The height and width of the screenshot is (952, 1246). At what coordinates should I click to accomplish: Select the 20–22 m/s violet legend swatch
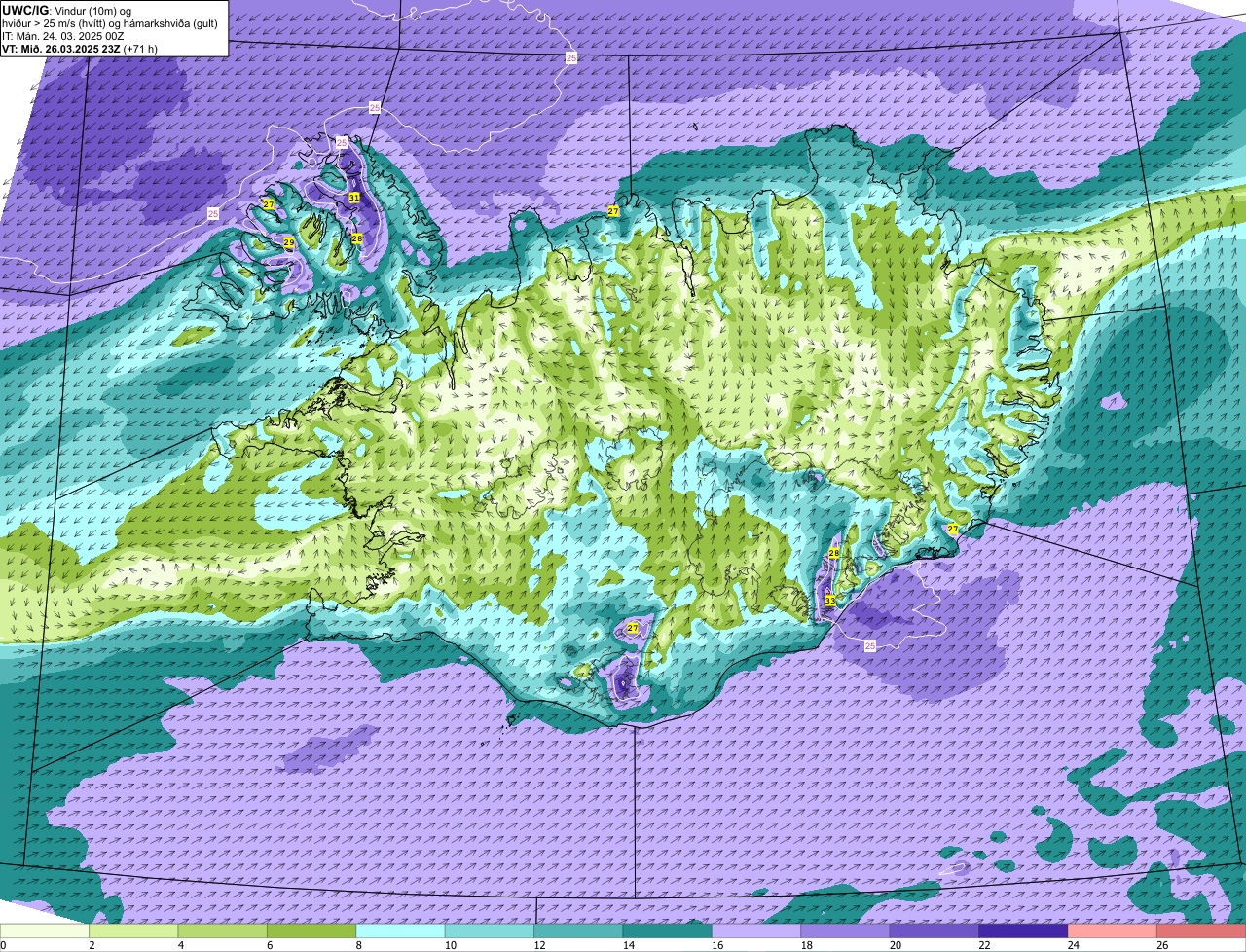point(934,931)
